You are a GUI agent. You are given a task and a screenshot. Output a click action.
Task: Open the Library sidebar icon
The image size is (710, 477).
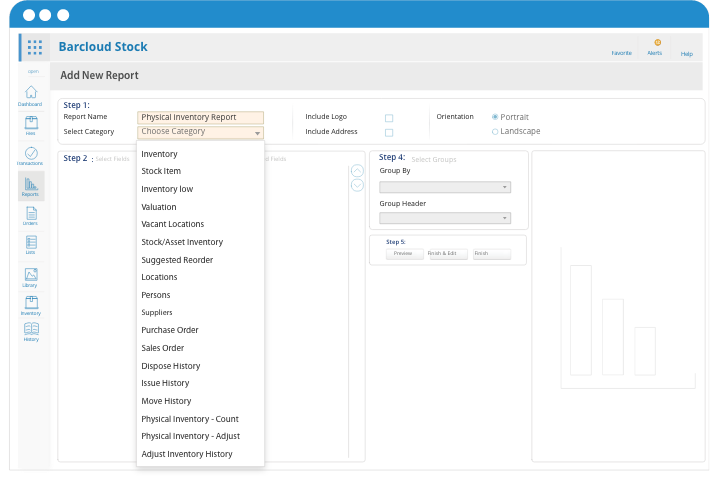click(30, 277)
